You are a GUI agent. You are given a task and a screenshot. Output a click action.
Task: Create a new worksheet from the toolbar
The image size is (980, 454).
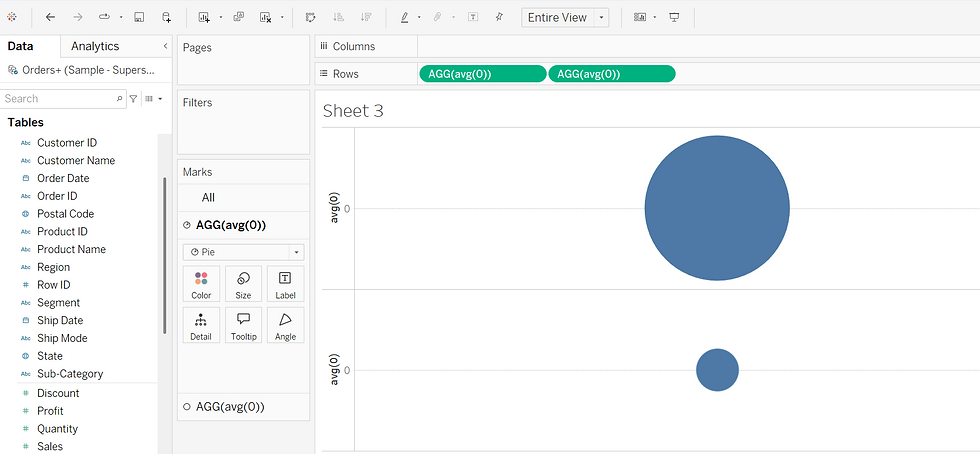pos(204,18)
